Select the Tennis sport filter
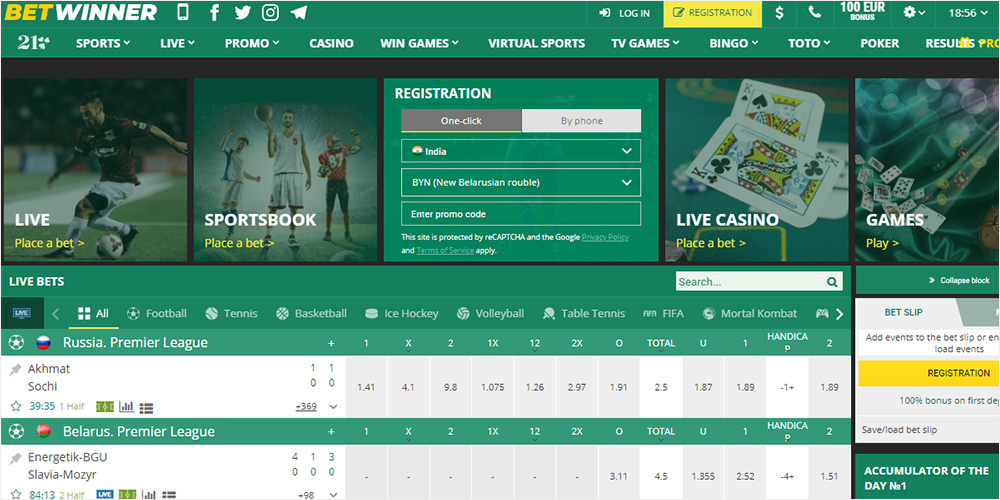Image resolution: width=1000 pixels, height=500 pixels. pyautogui.click(x=232, y=313)
